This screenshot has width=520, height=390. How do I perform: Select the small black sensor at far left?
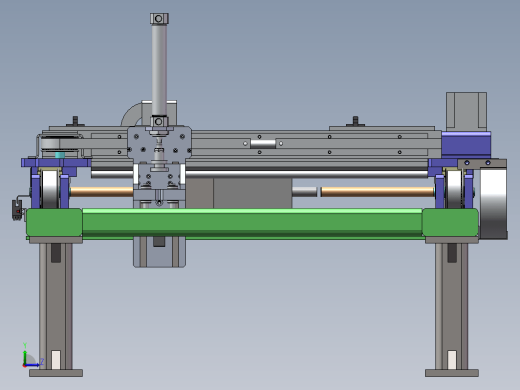(x=17, y=210)
